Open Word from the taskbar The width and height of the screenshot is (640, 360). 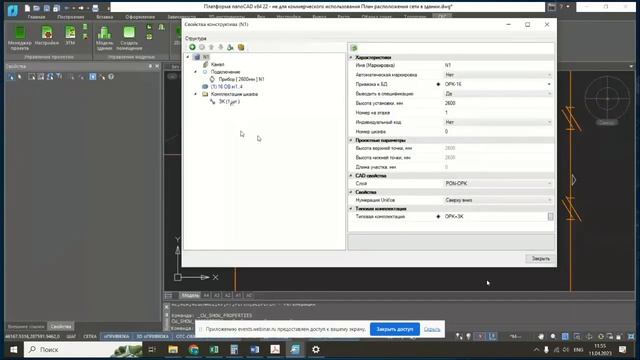pos(255,349)
